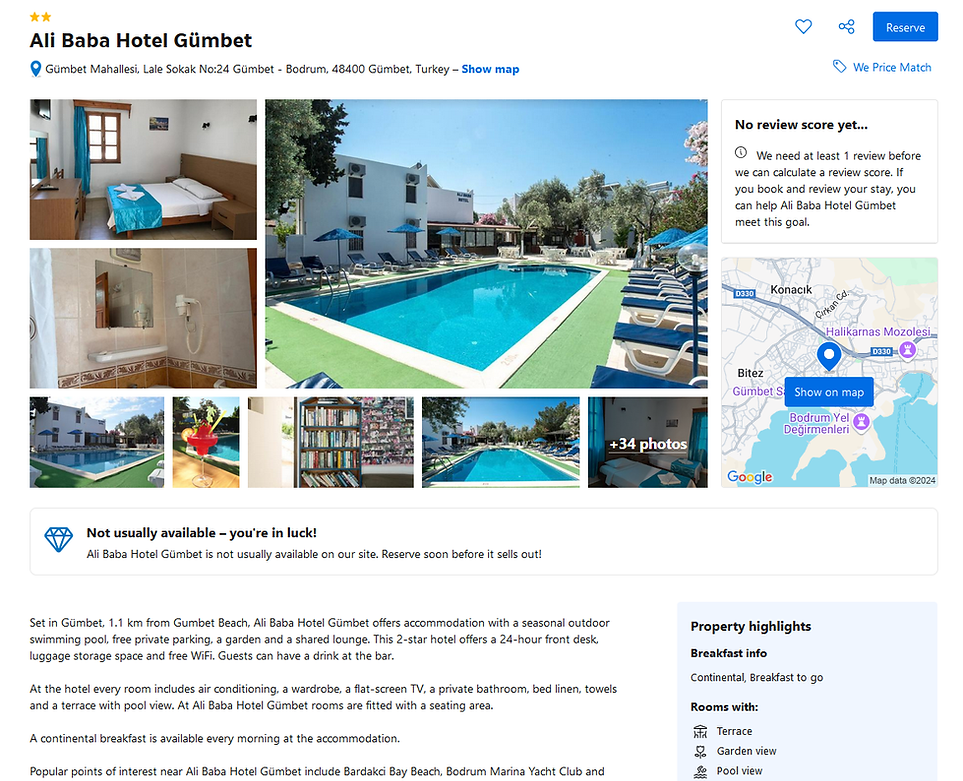Open the bedroom photo thumbnail

[x=143, y=169]
